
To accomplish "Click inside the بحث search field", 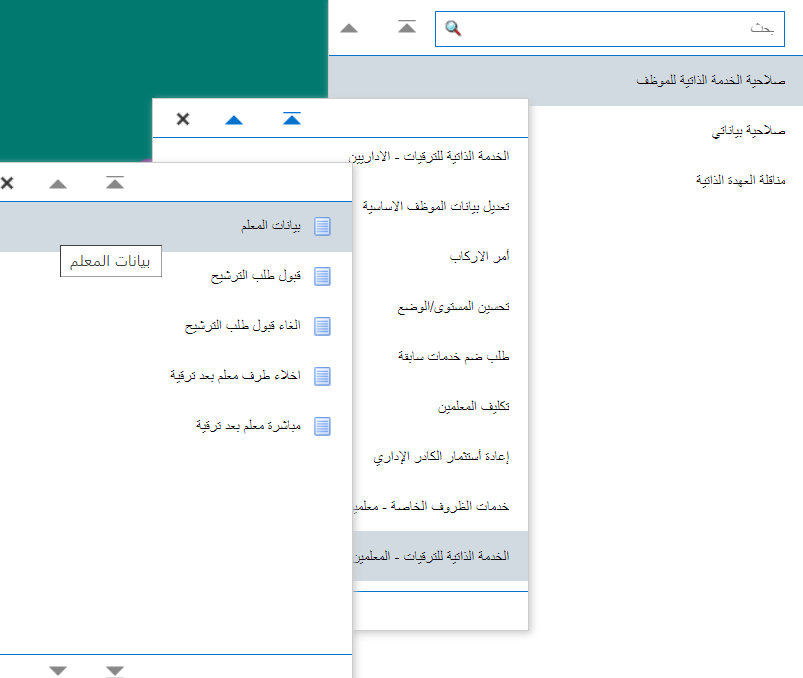I will tap(620, 28).
